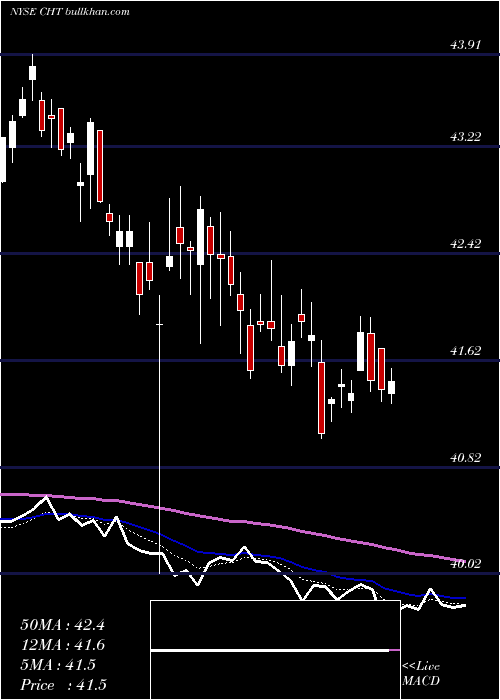Click the Price : 41.5 reading

(63, 685)
